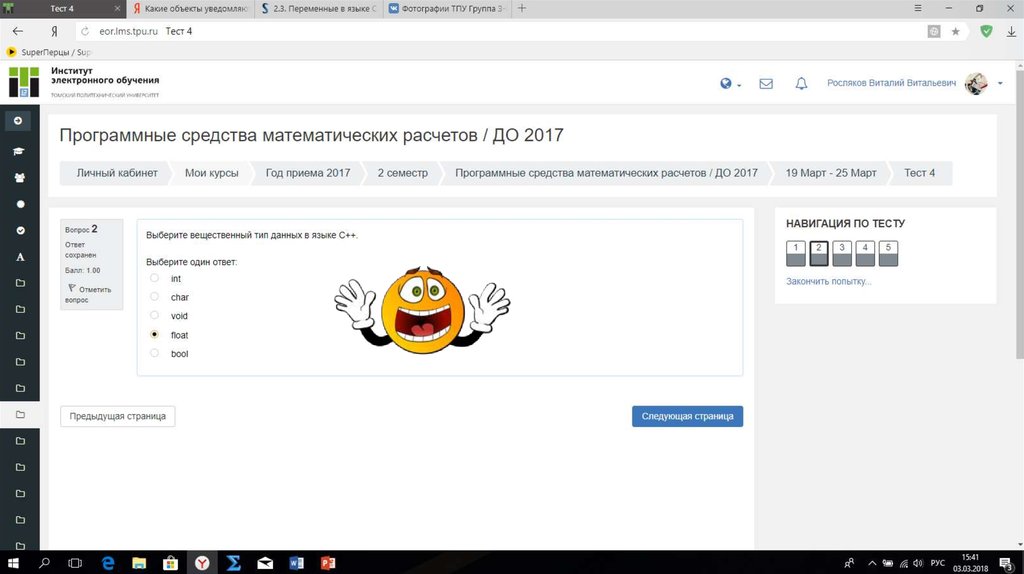The height and width of the screenshot is (574, 1024).
Task: Open the course name breadcrumb link
Action: coord(606,173)
